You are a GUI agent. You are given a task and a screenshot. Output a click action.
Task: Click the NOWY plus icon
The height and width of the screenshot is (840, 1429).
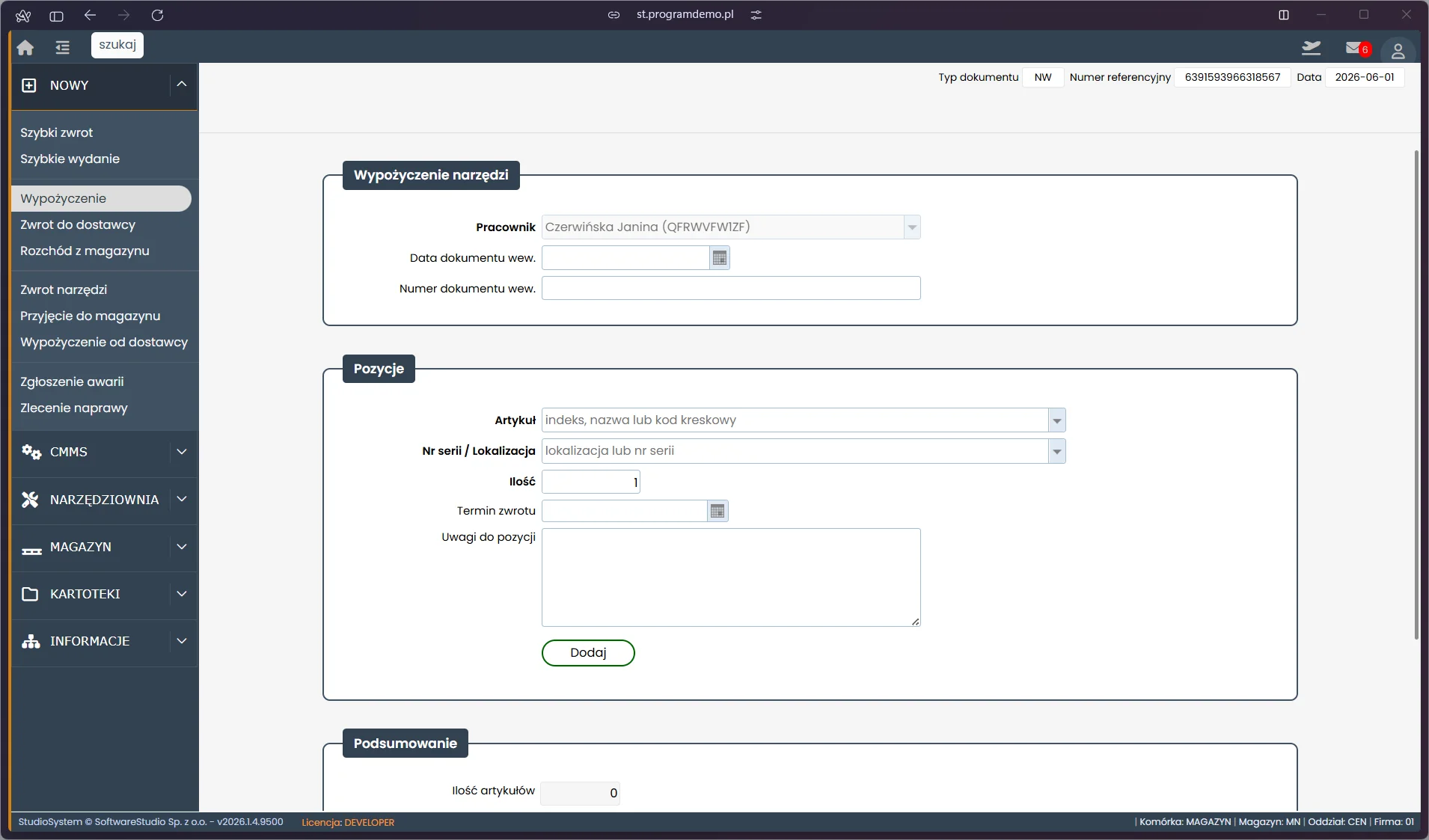pyautogui.click(x=29, y=85)
